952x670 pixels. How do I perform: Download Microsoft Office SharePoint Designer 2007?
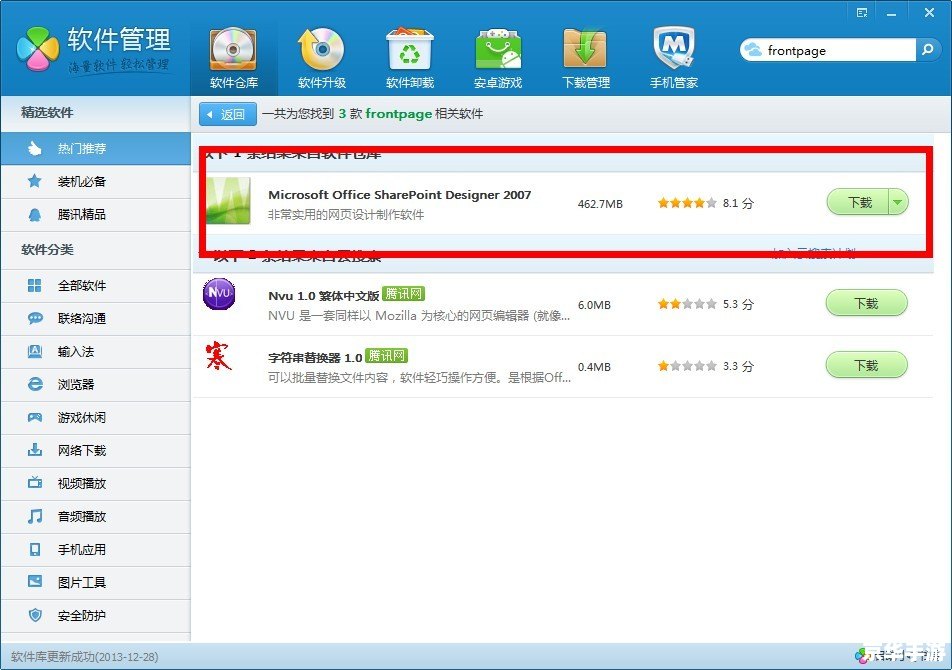pos(858,202)
